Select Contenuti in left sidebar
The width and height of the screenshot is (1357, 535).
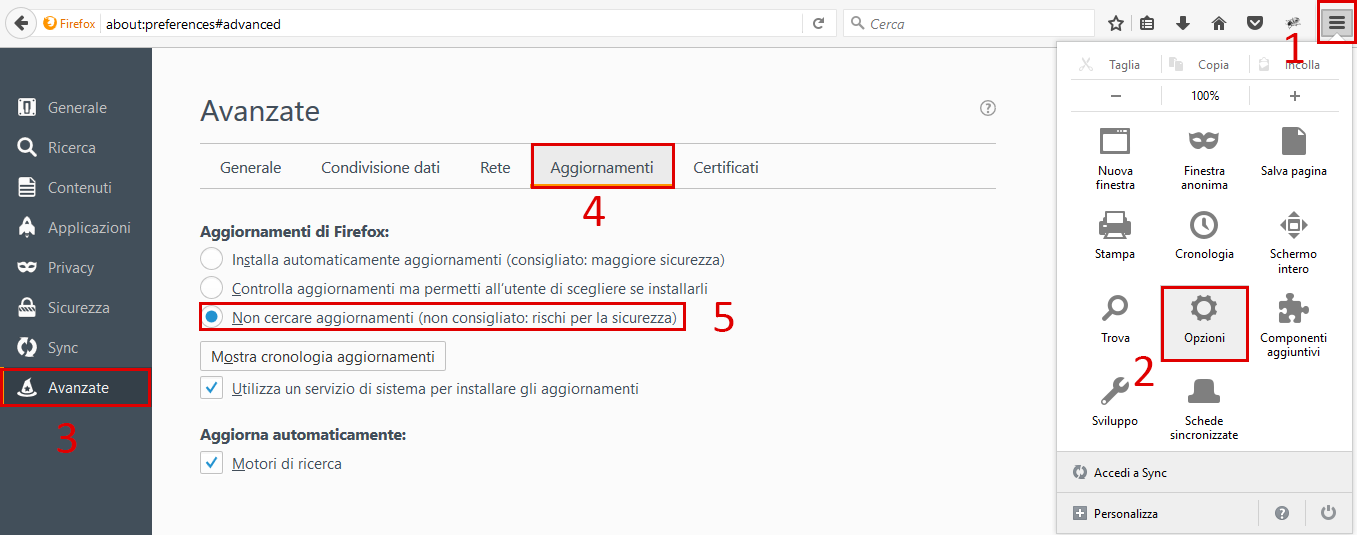coord(76,188)
